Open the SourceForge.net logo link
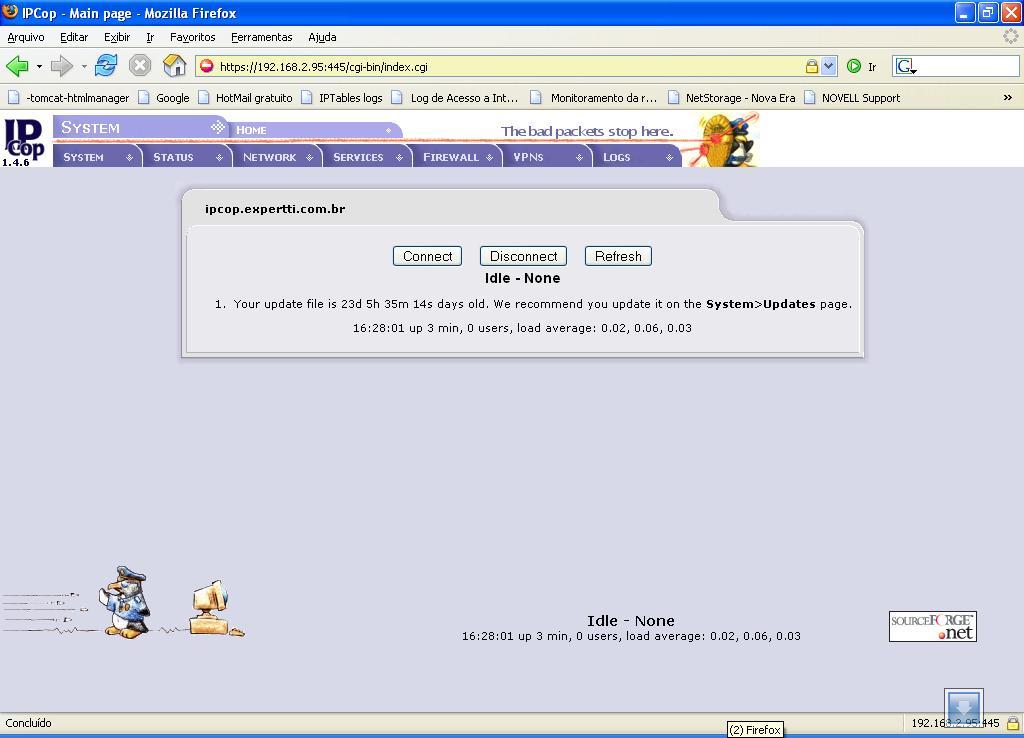The image size is (1024, 738). coord(932,626)
